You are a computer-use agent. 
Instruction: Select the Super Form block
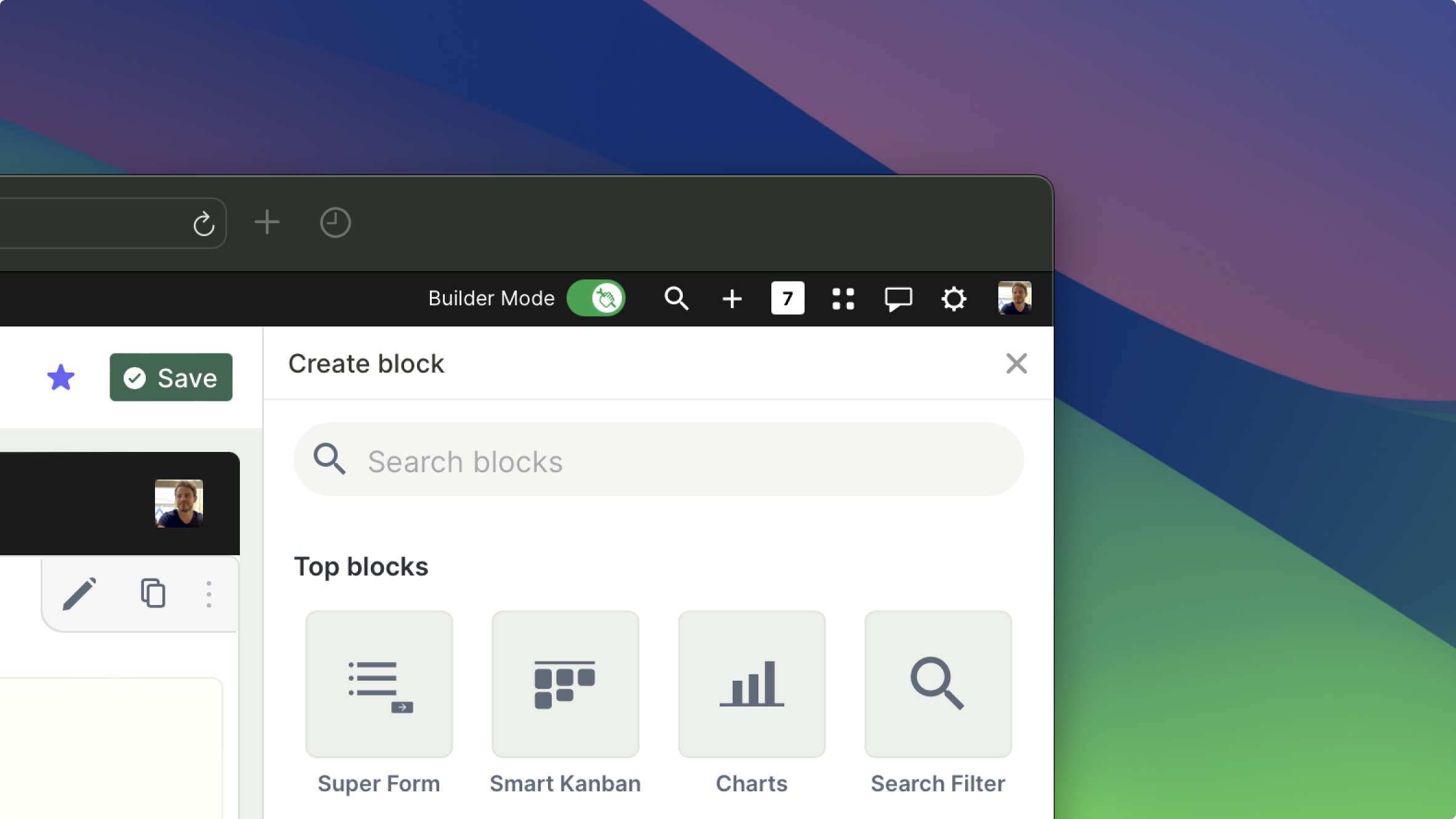[x=379, y=684]
